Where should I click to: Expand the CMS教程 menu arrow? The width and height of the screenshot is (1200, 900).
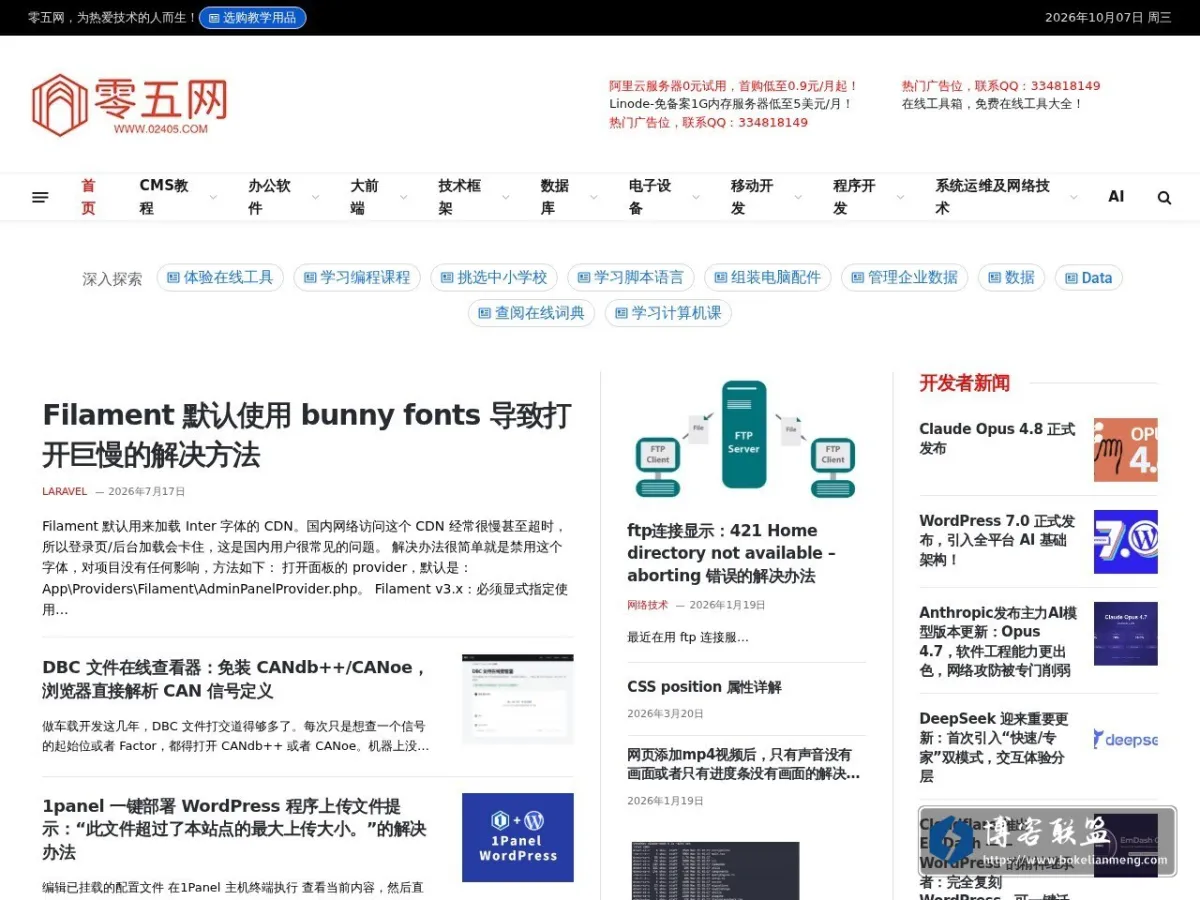click(x=213, y=198)
